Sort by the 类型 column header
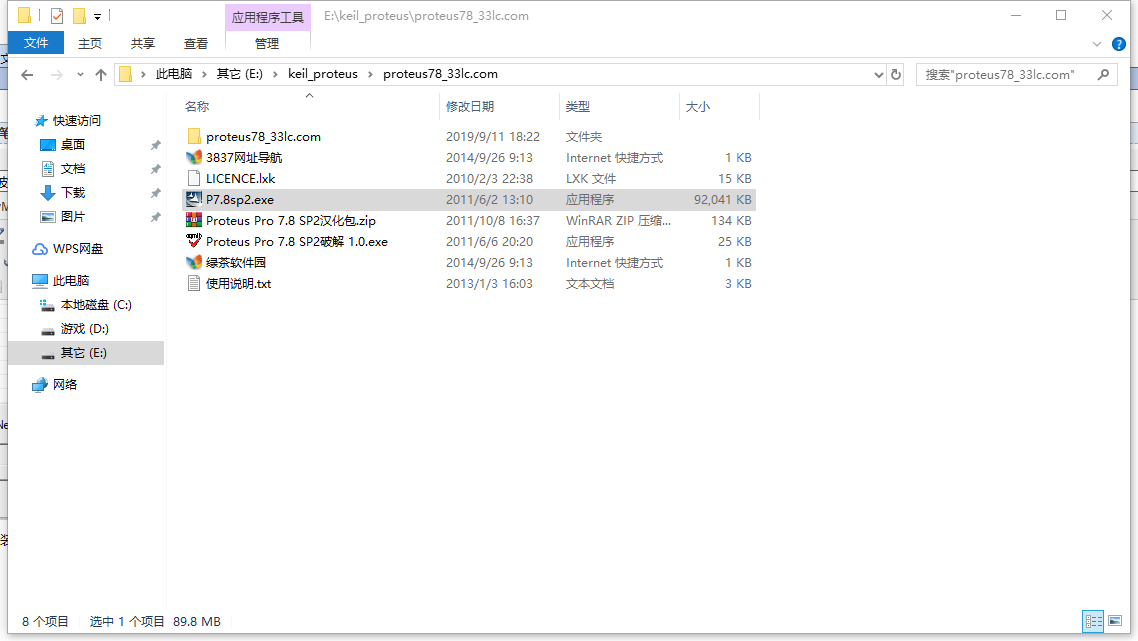 pyautogui.click(x=578, y=107)
